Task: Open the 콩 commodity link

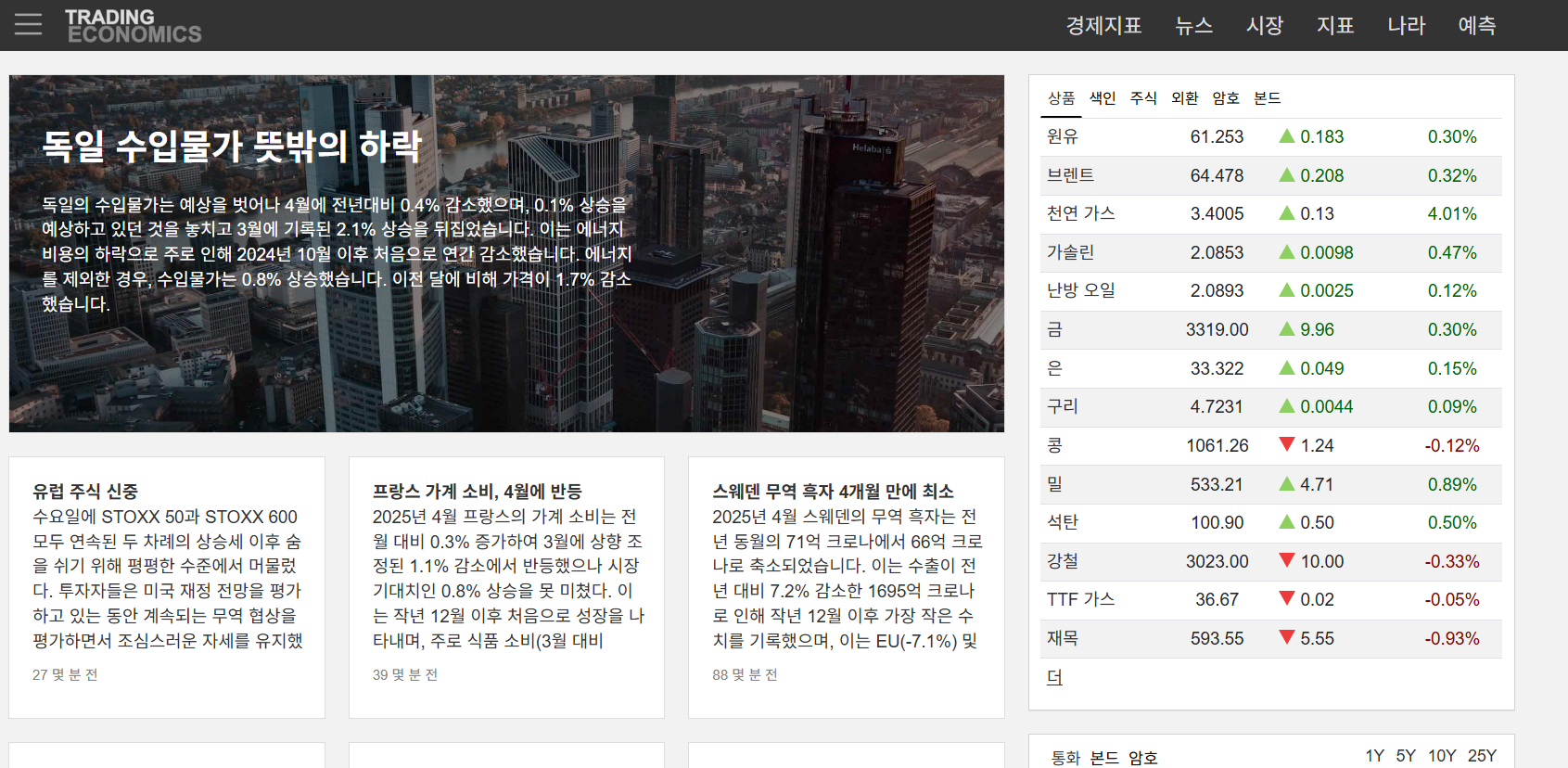Action: 1055,445
